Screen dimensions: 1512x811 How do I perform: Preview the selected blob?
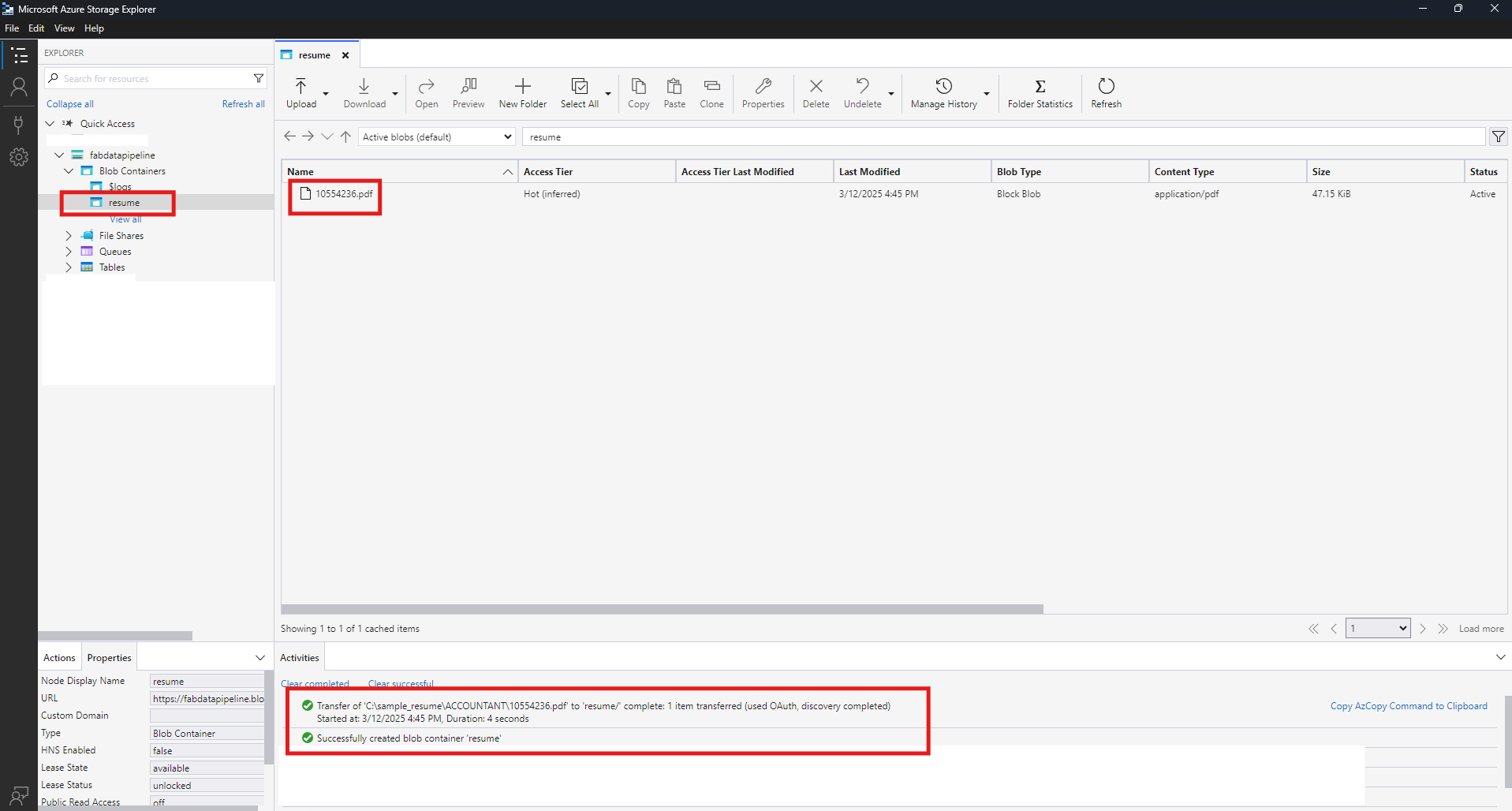468,92
